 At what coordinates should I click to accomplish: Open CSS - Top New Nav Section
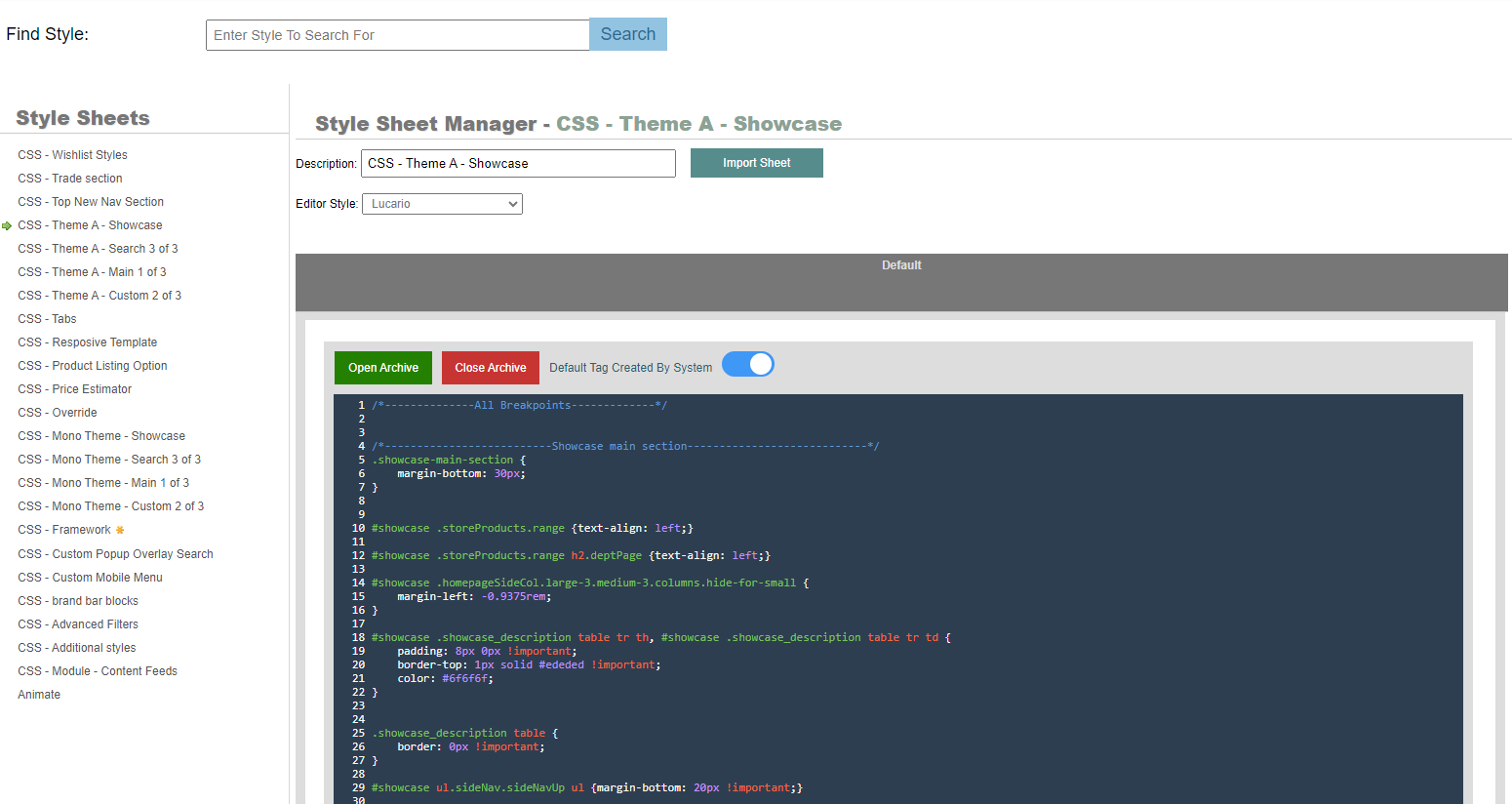91,202
